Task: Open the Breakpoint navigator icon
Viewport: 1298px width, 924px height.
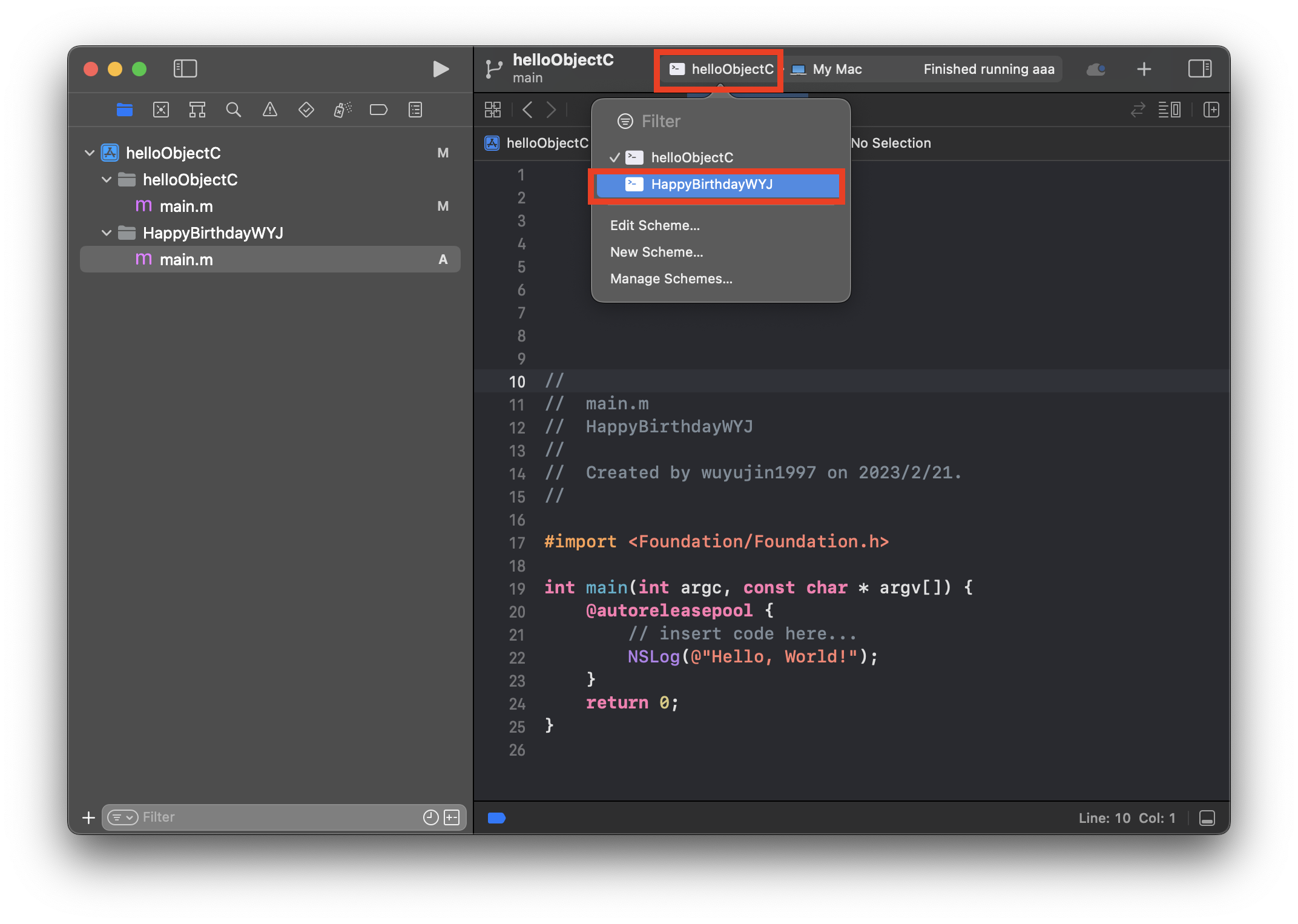Action: click(378, 110)
